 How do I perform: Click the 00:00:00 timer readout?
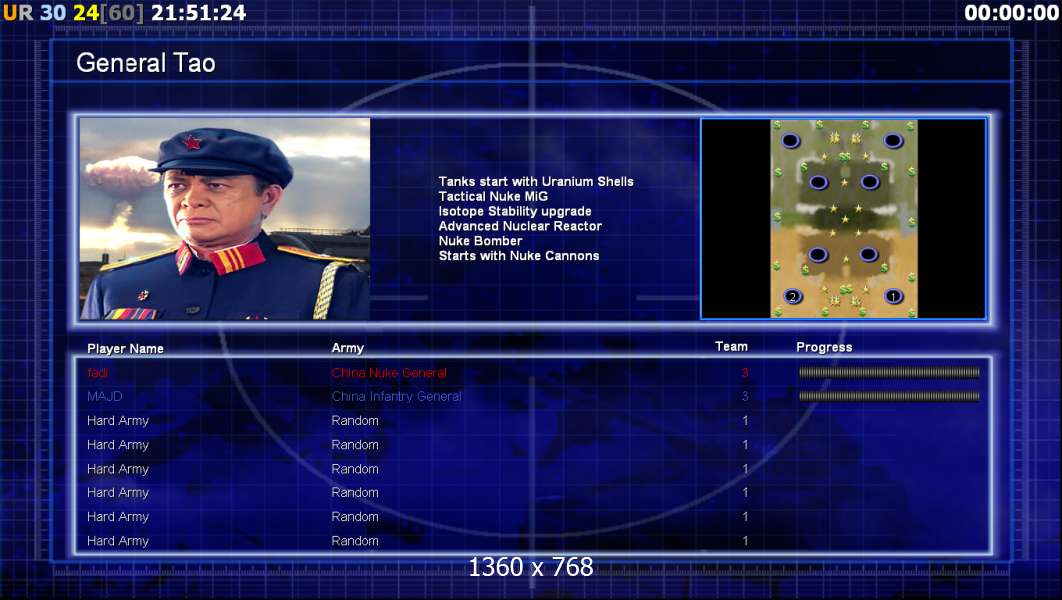point(1011,13)
